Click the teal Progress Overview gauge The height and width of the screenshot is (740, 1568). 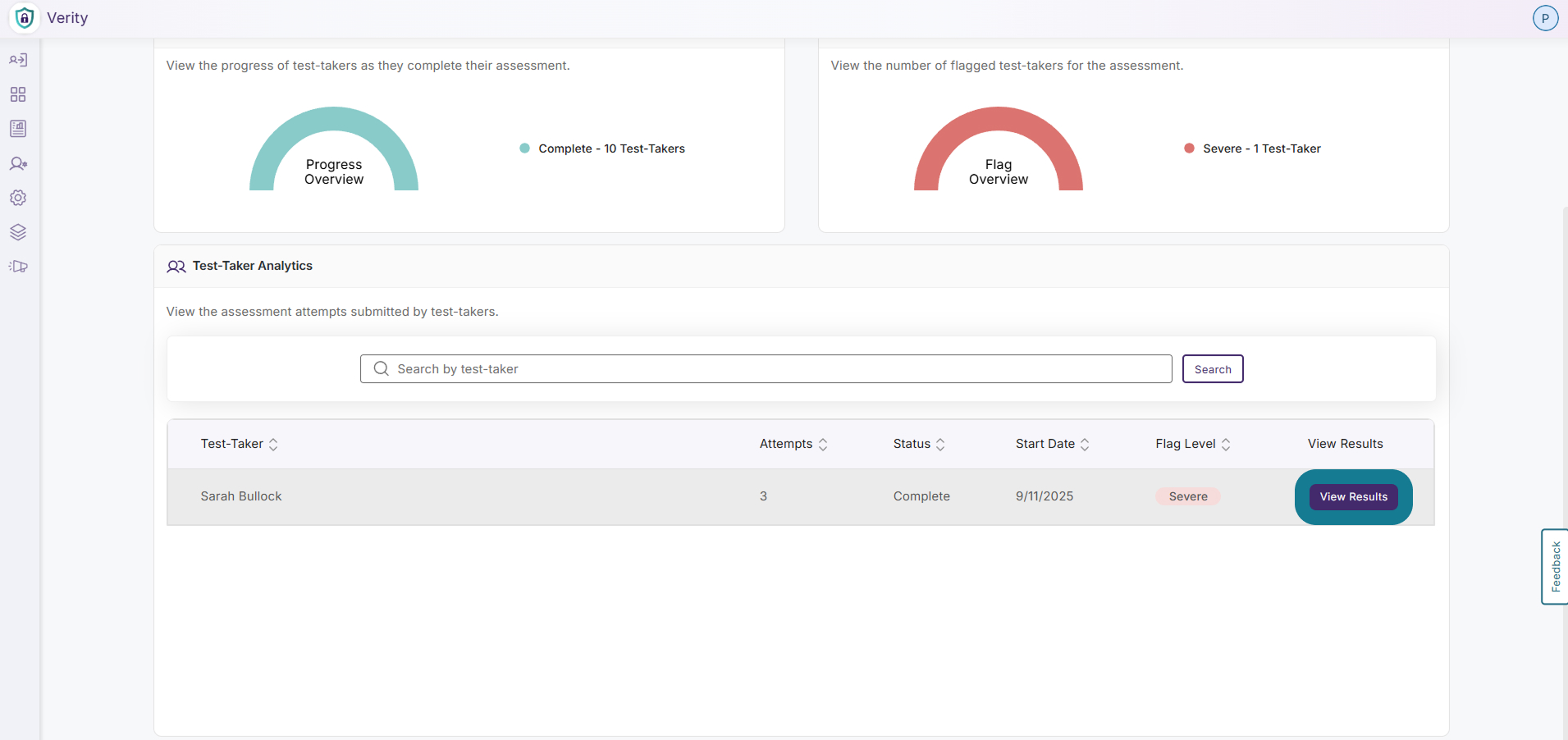click(x=334, y=149)
